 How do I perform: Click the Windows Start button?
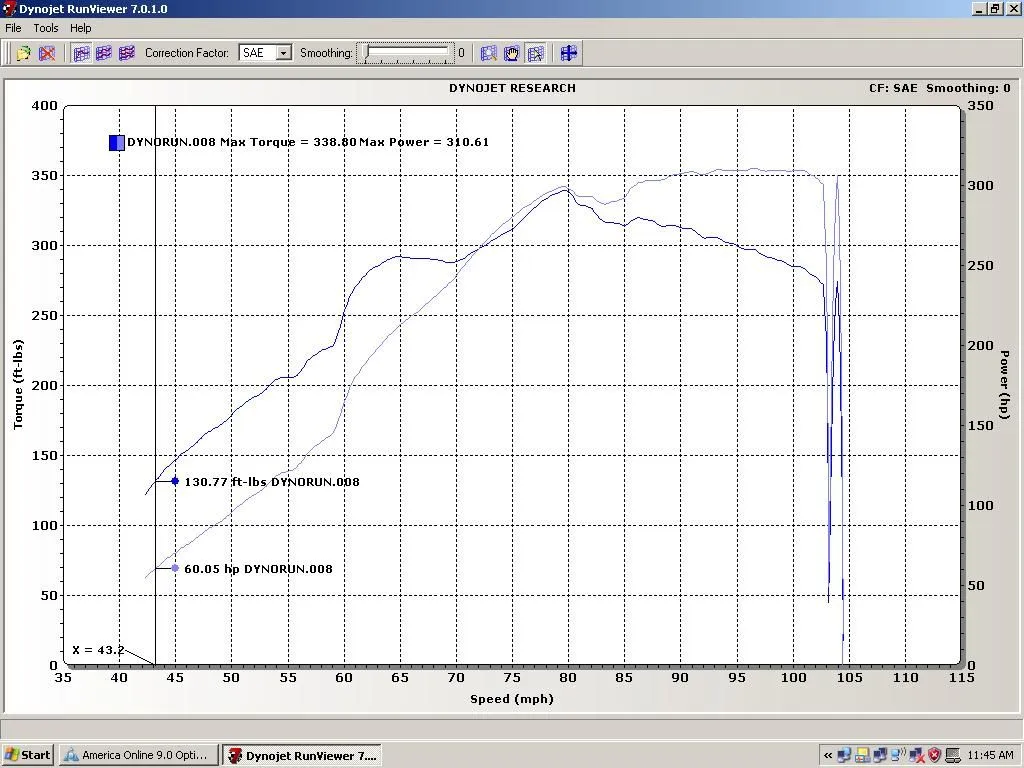click(x=27, y=755)
